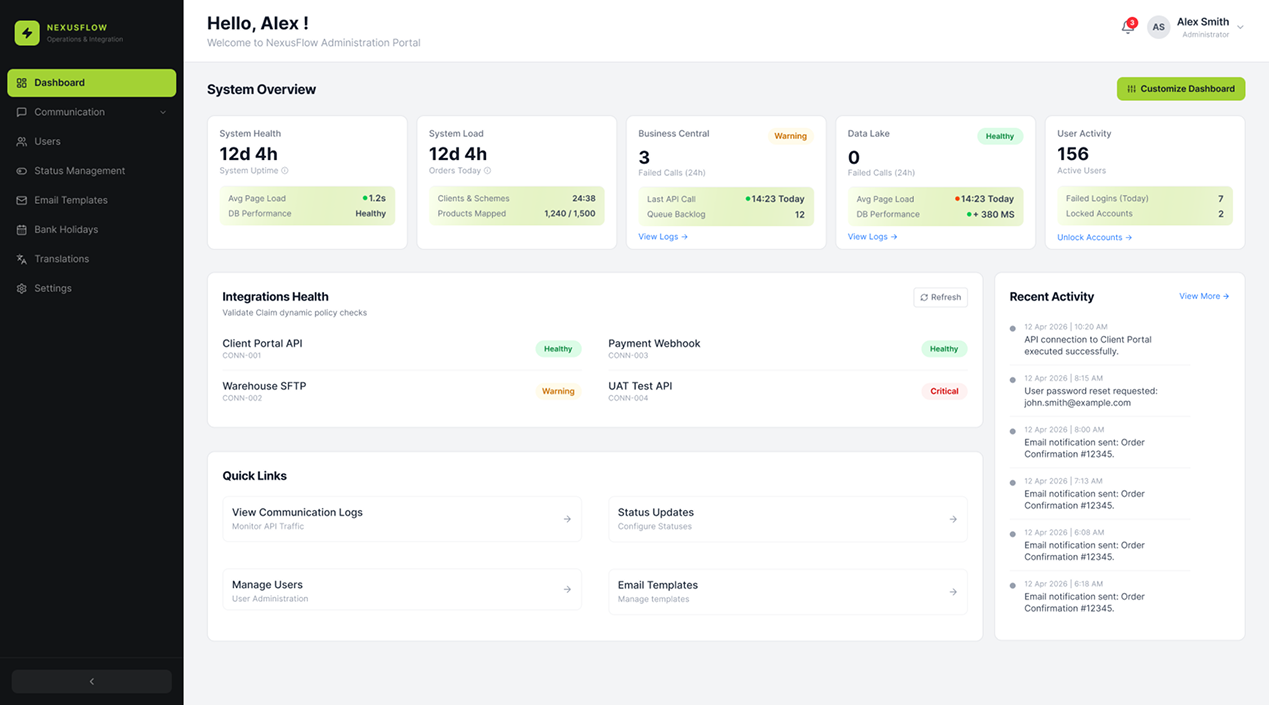Viewport: 1269px width, 705px height.
Task: Click the Warning badge on Business Central
Action: 790,136
